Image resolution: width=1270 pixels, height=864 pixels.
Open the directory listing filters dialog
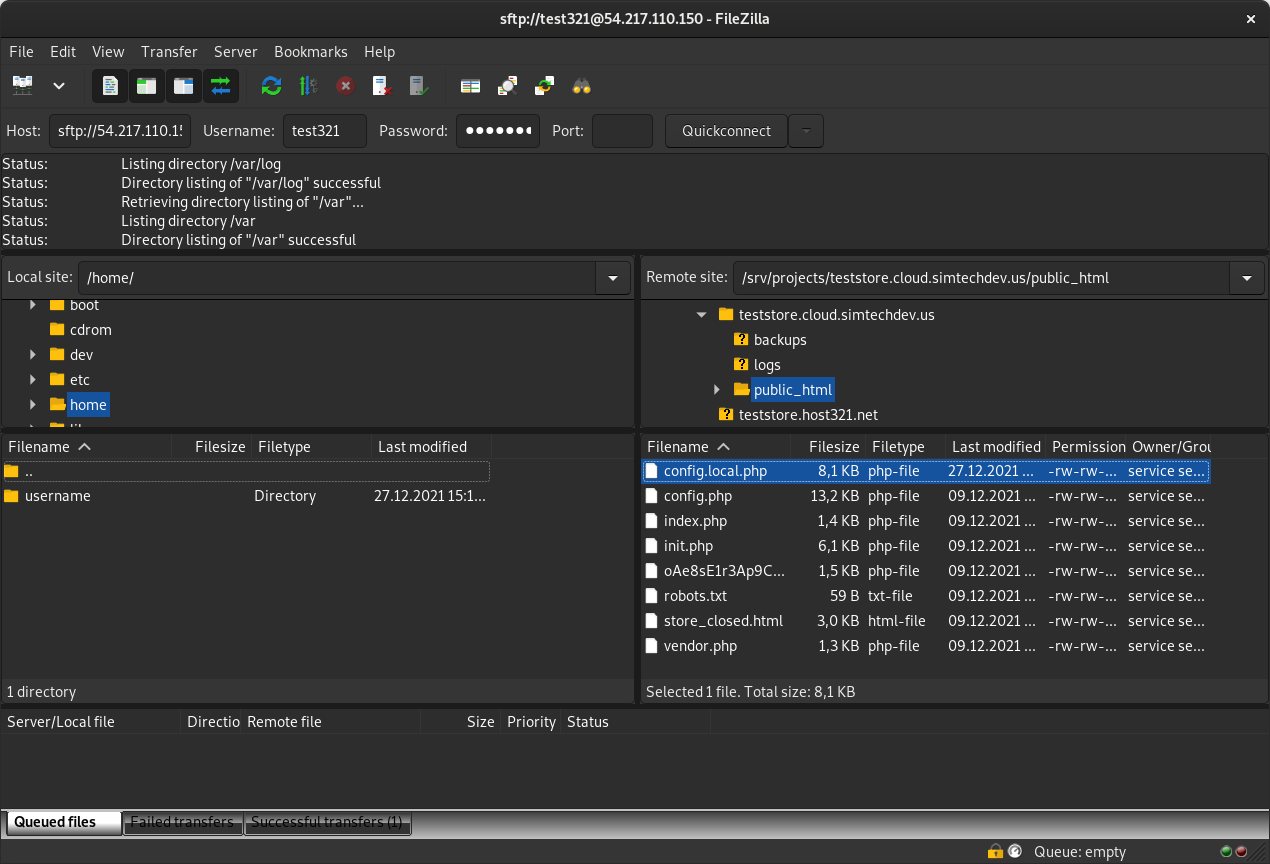(470, 86)
